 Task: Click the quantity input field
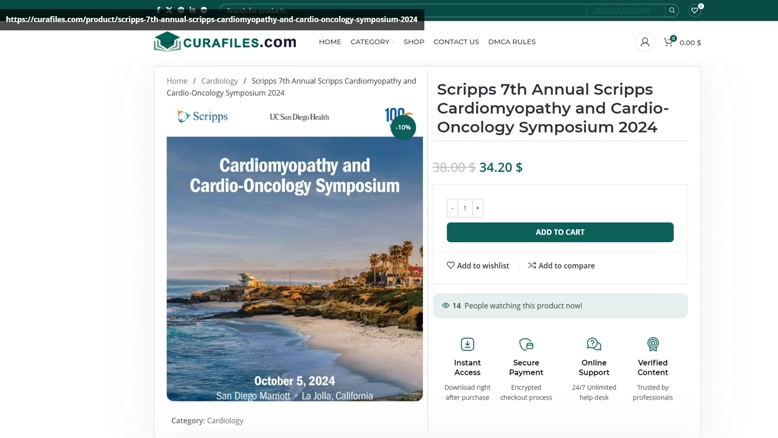[x=465, y=208]
